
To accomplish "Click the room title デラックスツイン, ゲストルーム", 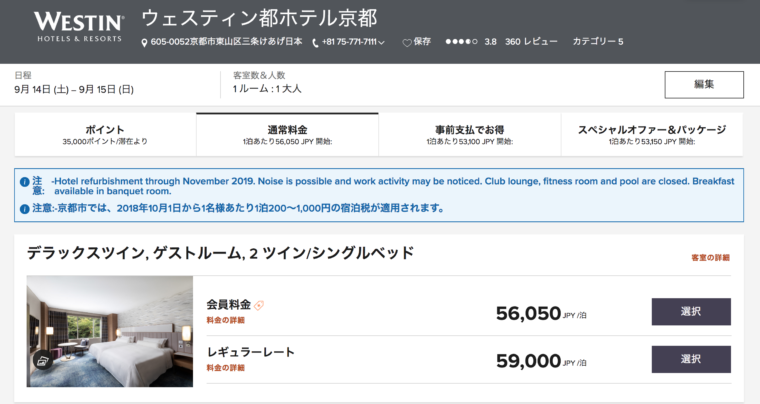I will 220,253.
